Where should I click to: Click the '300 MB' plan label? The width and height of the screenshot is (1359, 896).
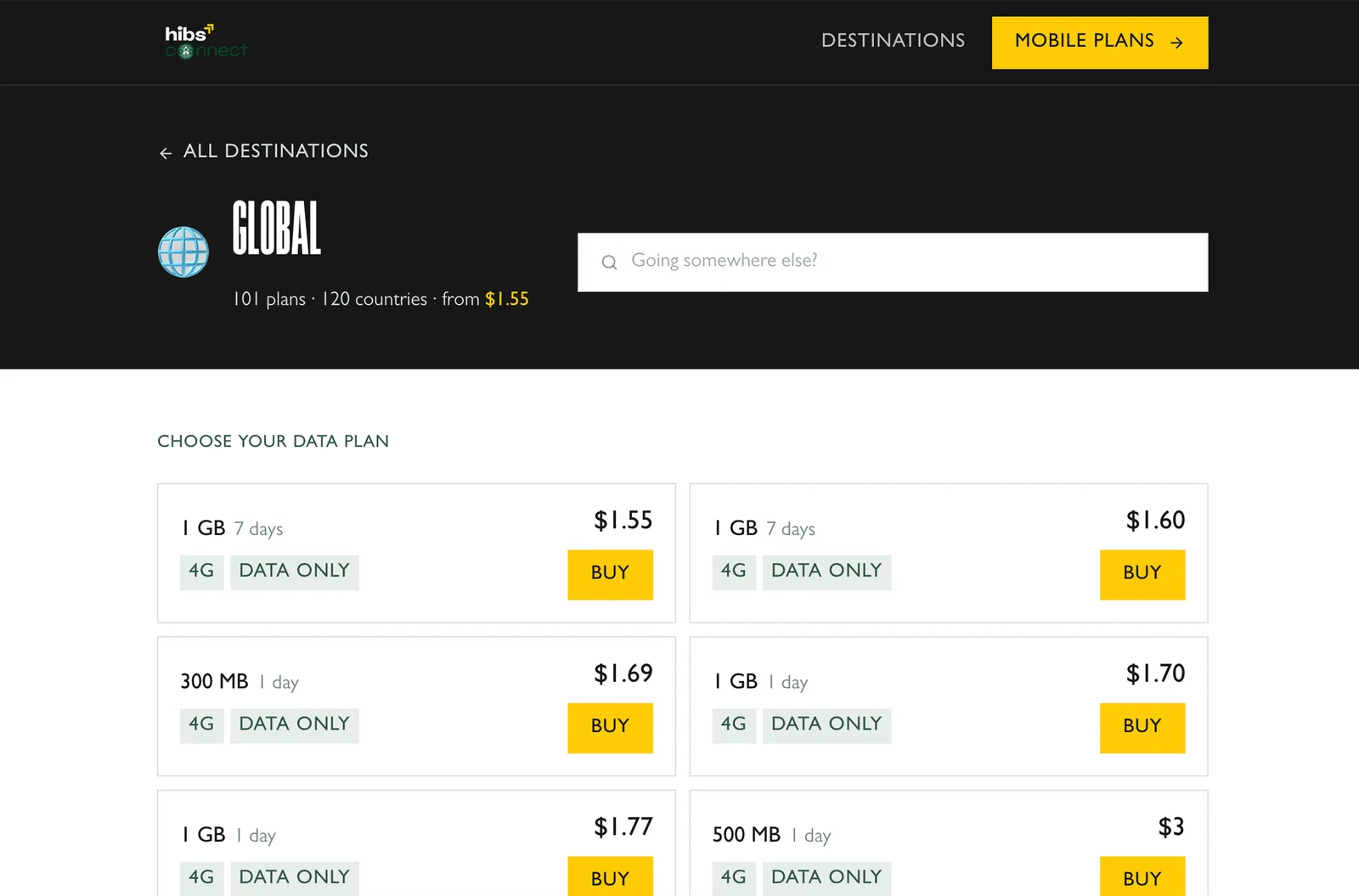[214, 682]
